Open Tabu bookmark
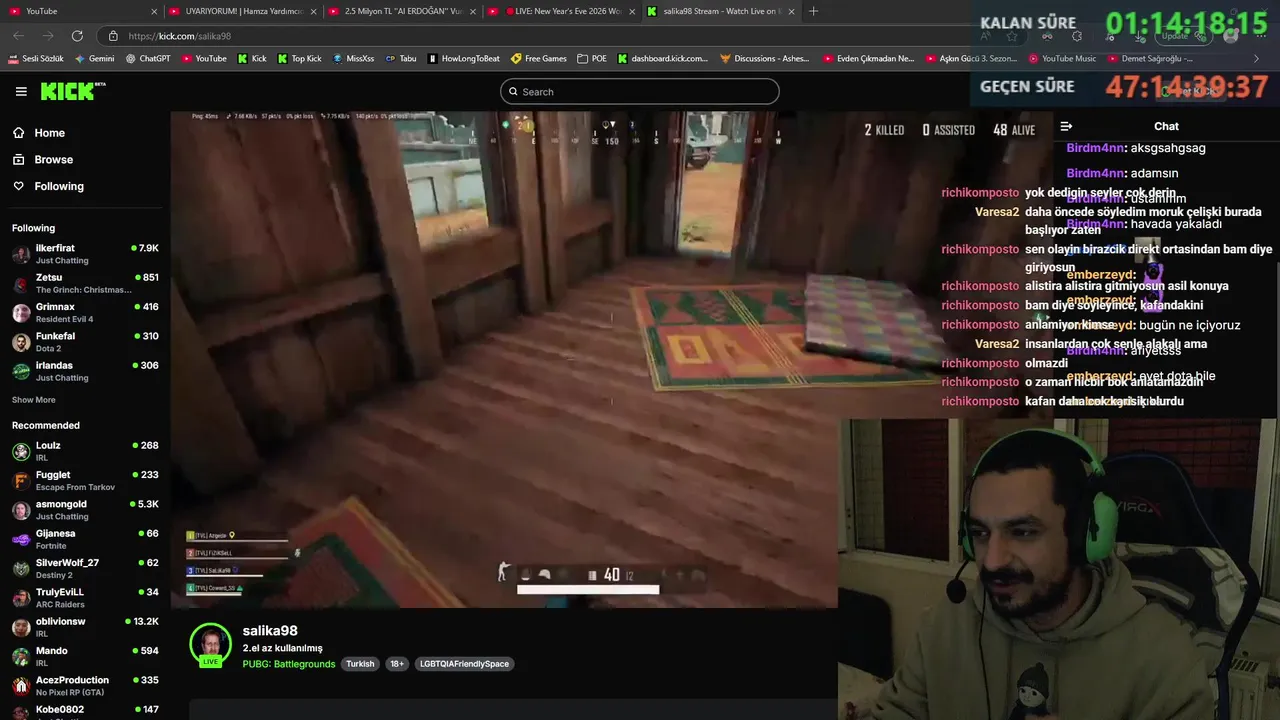 (x=401, y=59)
